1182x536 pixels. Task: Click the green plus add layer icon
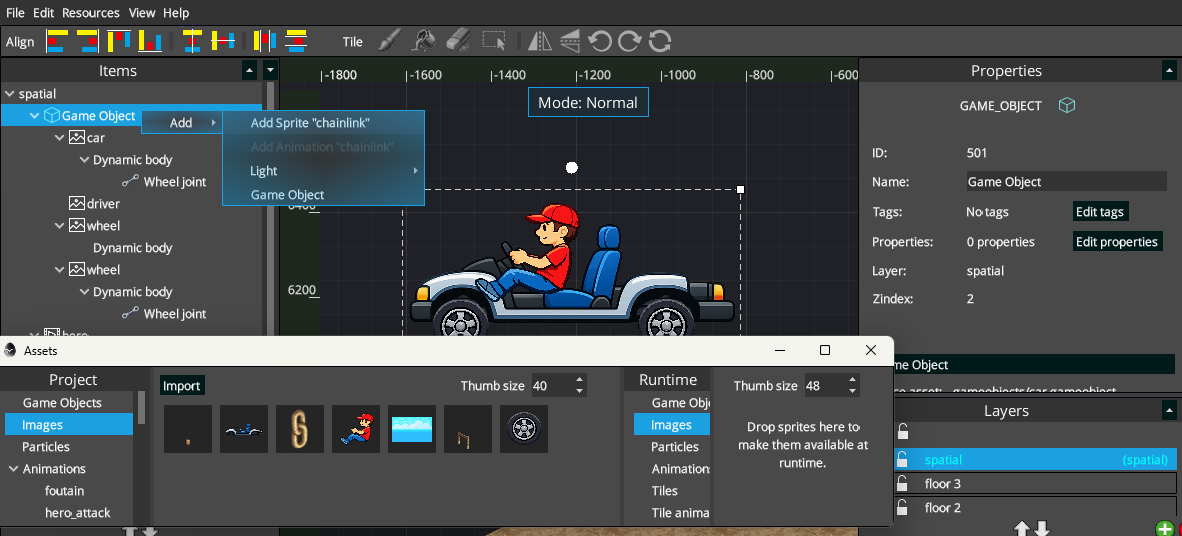(1164, 528)
